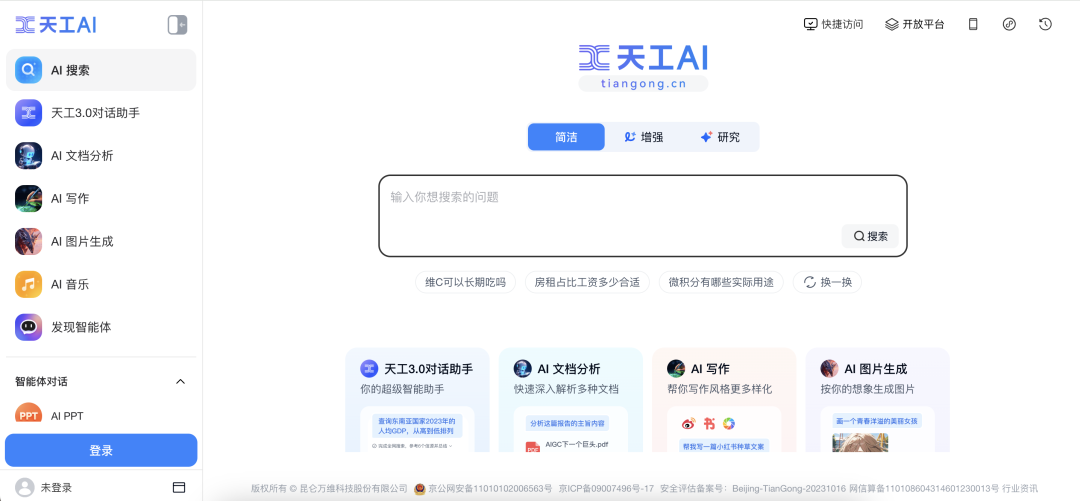
Task: Select the 研究 search mode tab
Action: pyautogui.click(x=720, y=136)
